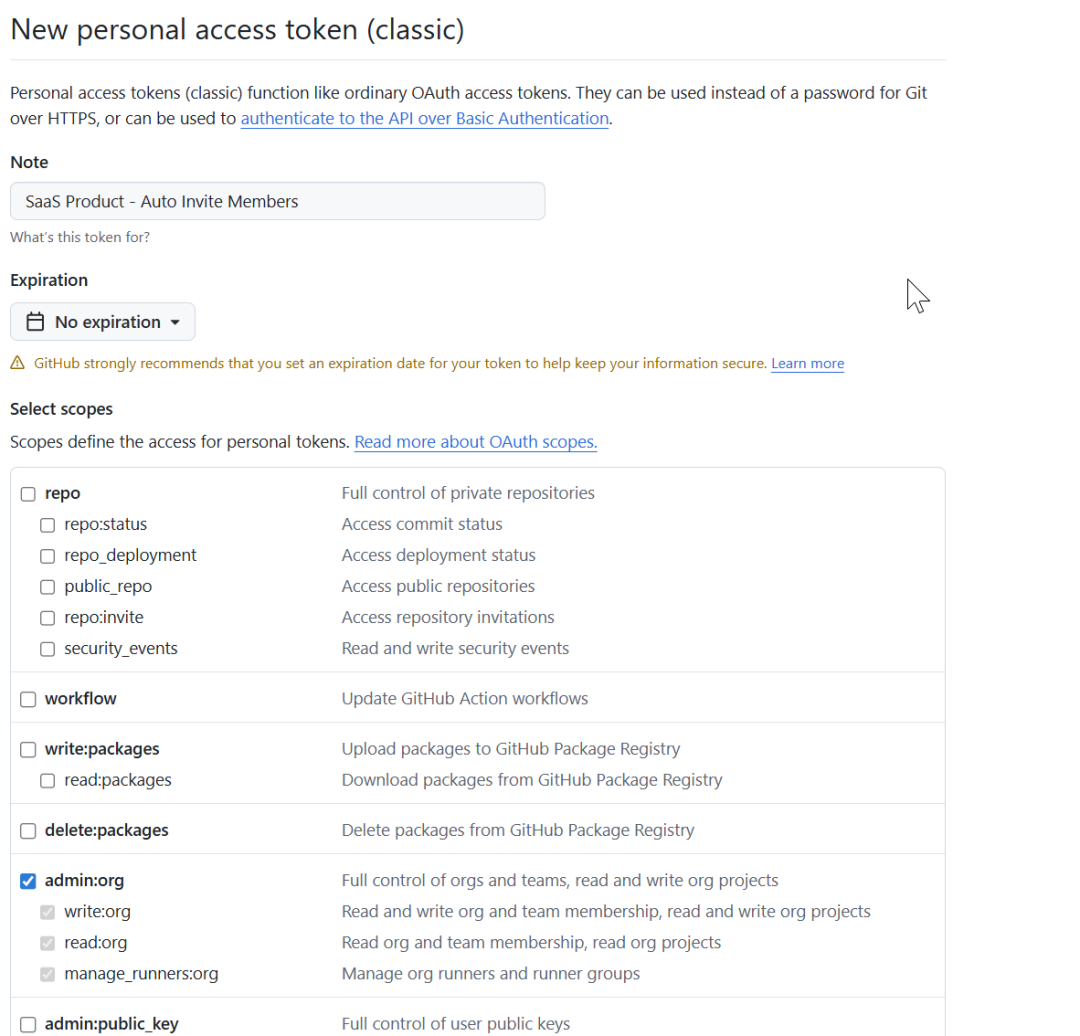Check the delete:packages scope
This screenshot has width=1080, height=1036.
(x=27, y=829)
